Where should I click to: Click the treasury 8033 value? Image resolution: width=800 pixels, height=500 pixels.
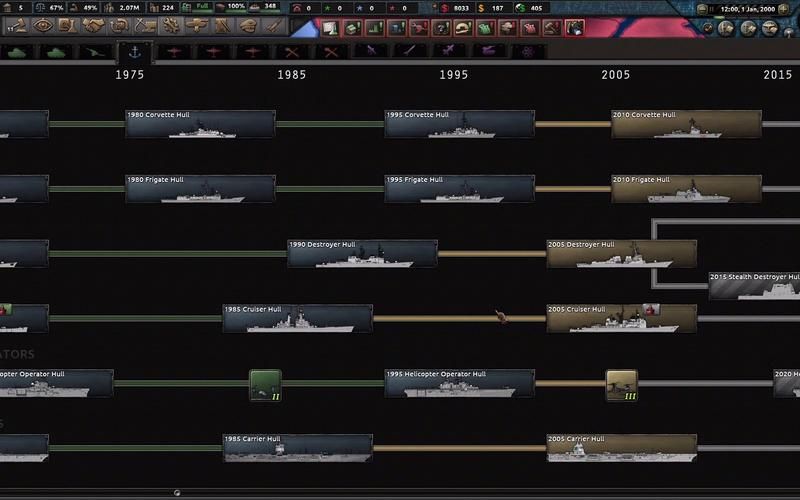point(456,8)
